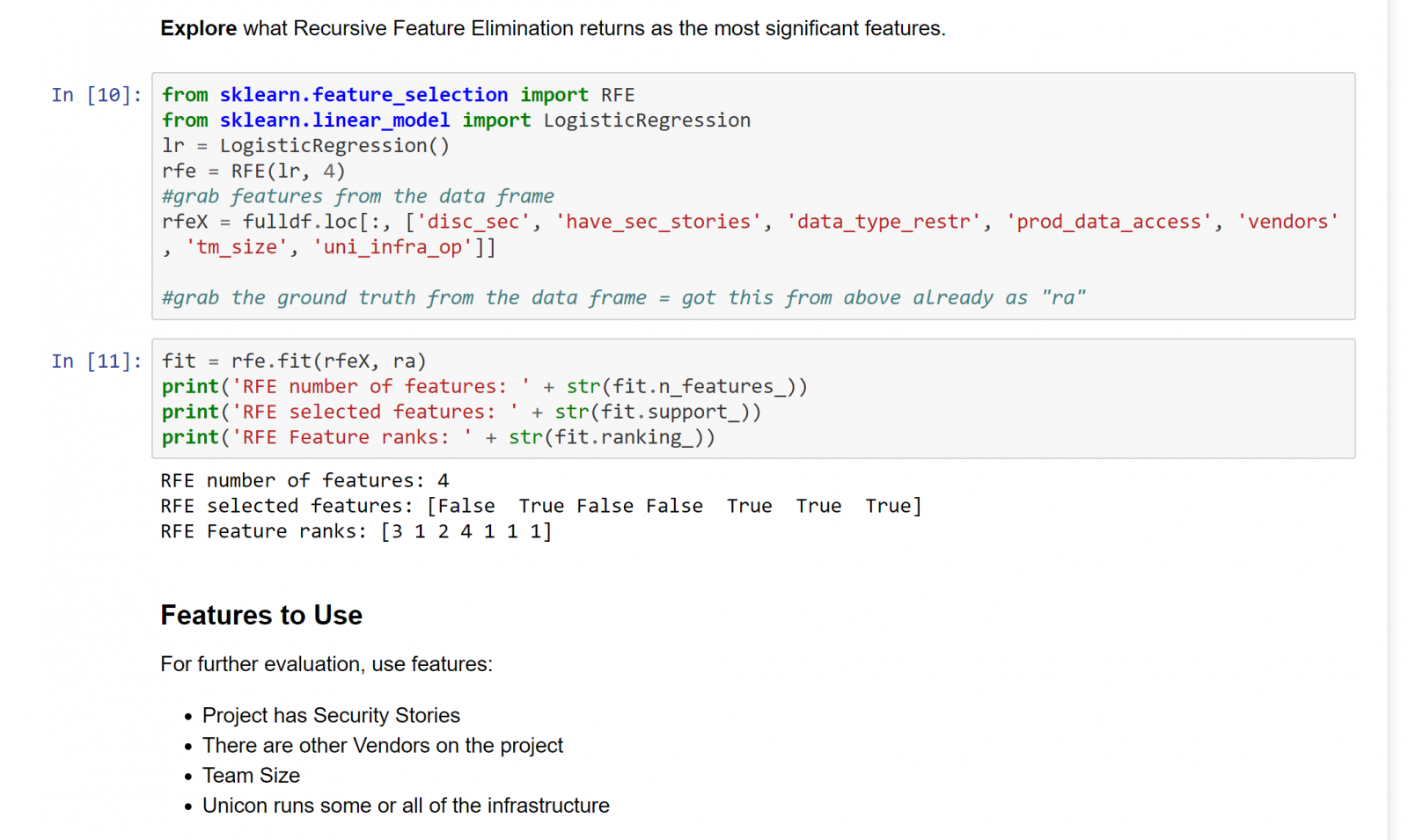Click the RFE import line in cell 10
Image resolution: width=1408 pixels, height=840 pixels.
point(398,95)
